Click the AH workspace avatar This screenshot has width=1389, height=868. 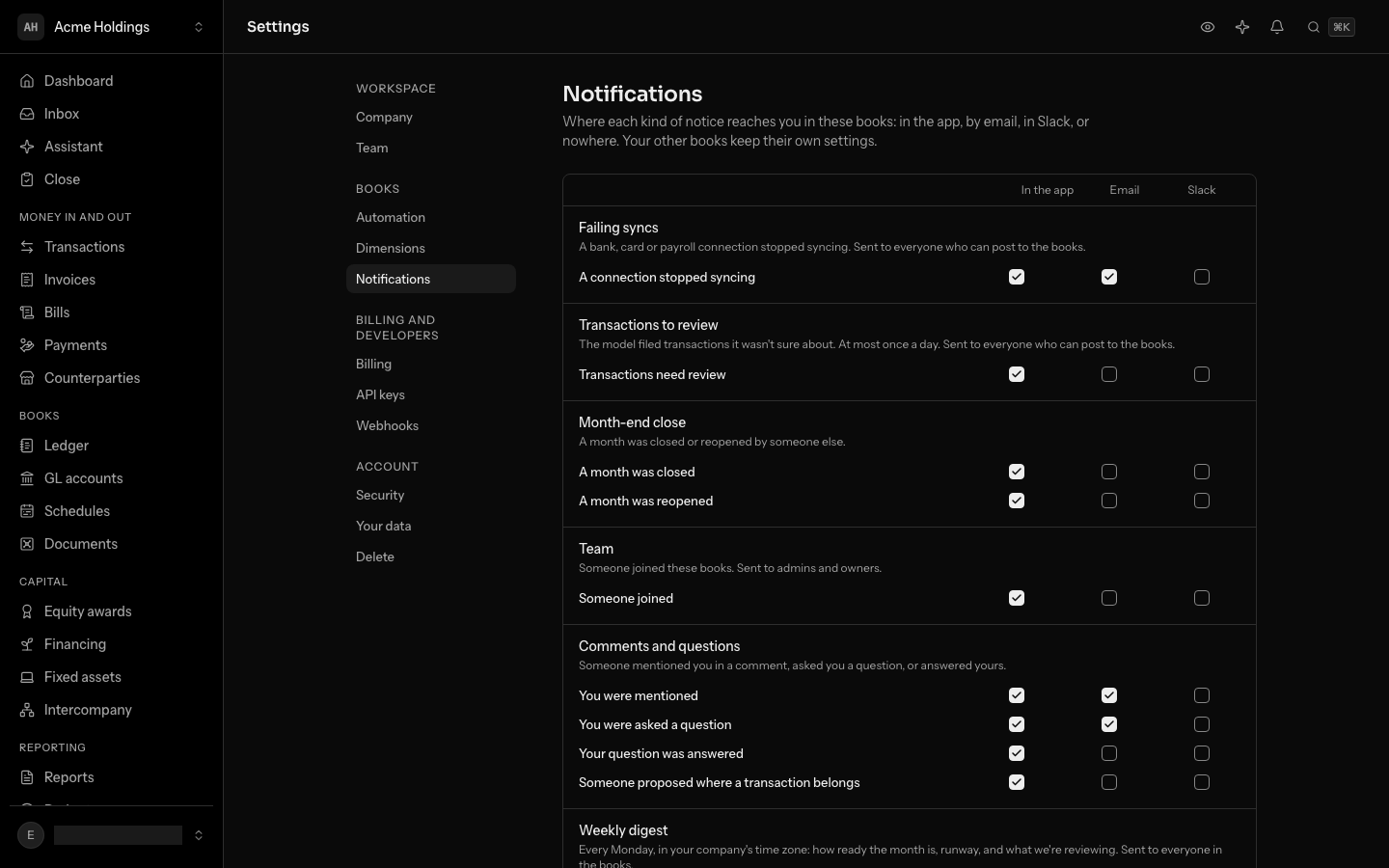click(31, 27)
